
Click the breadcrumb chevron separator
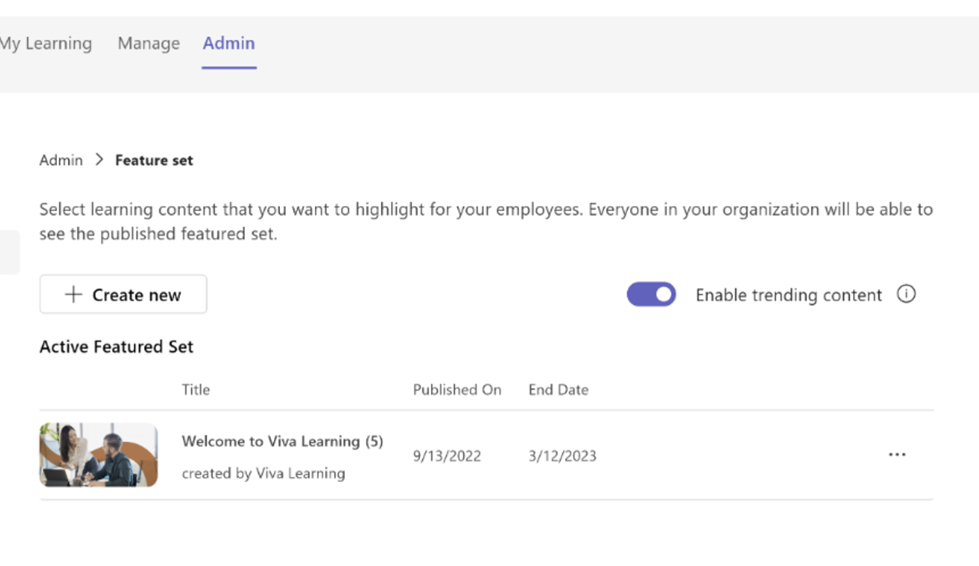point(99,160)
